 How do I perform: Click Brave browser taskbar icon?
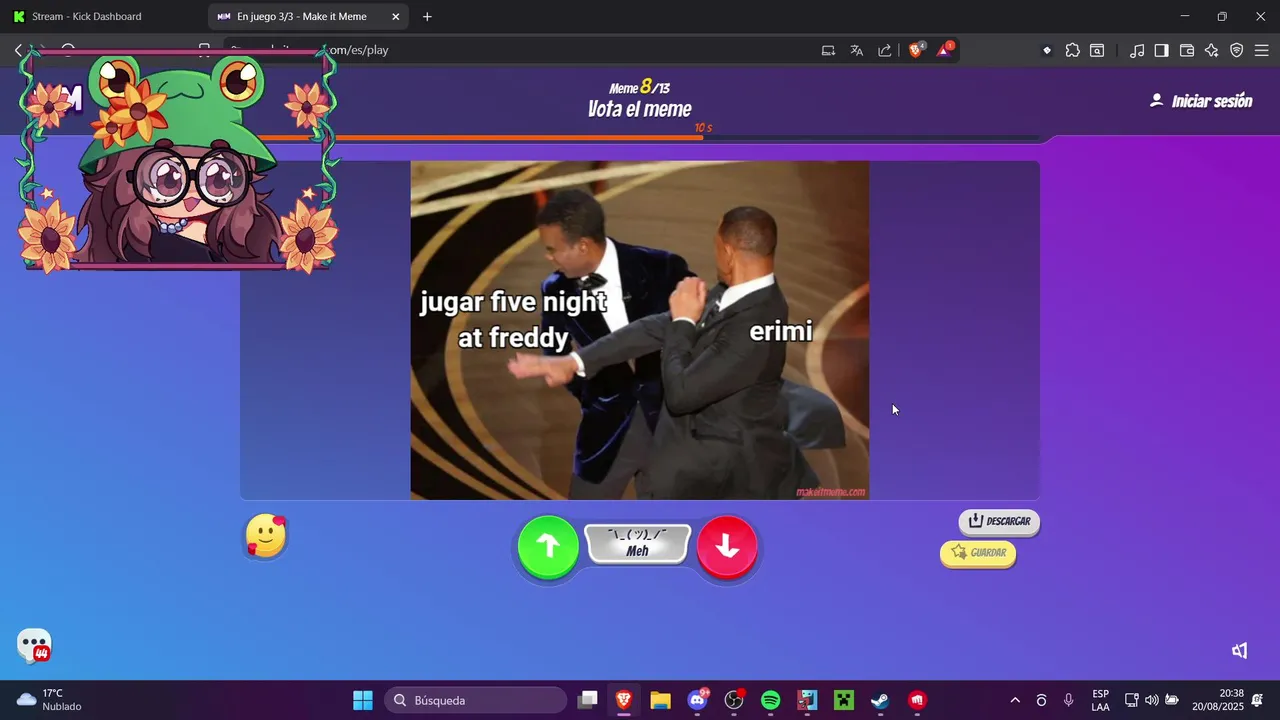(x=624, y=700)
